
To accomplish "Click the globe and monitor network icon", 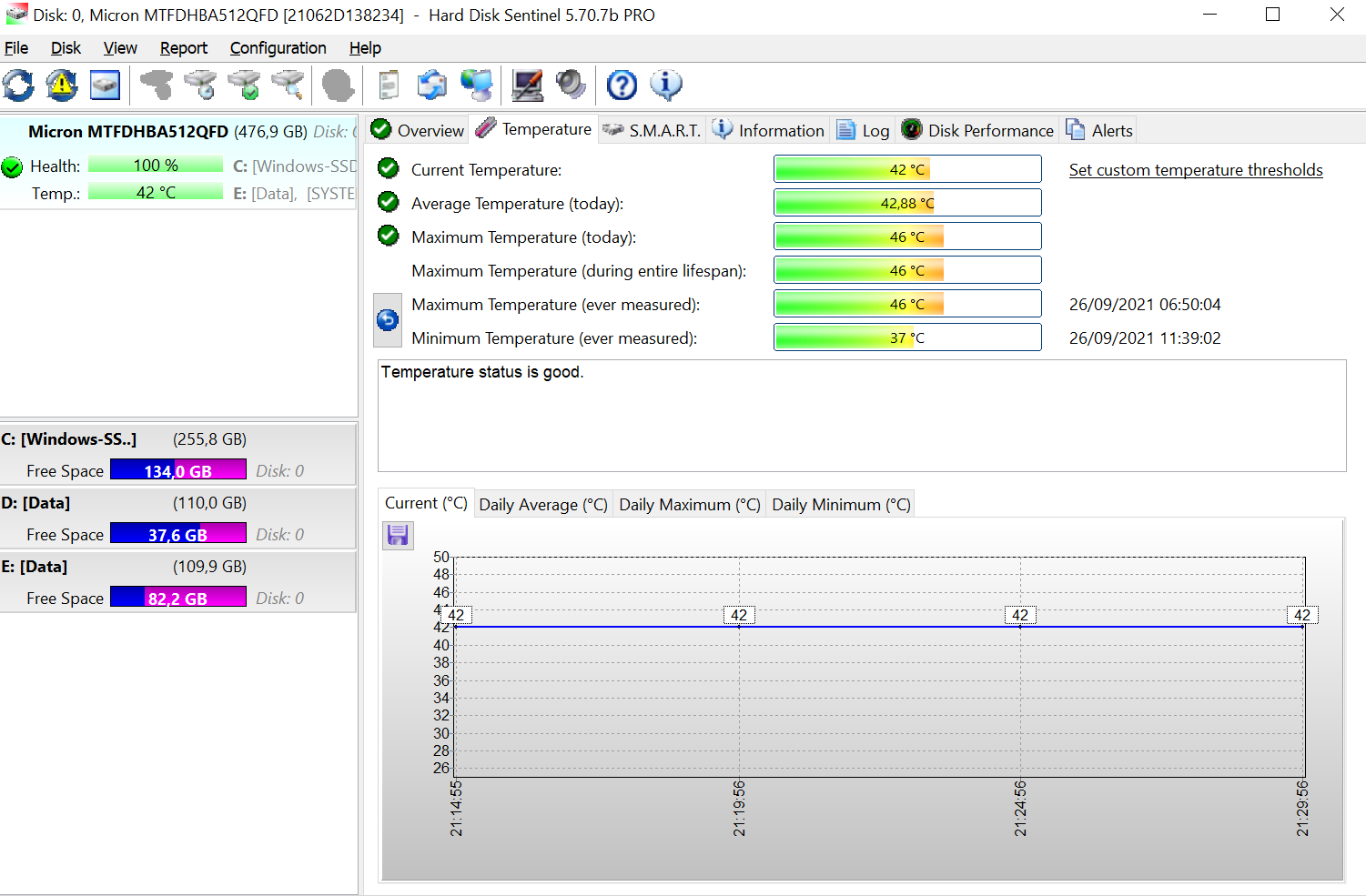I will click(x=476, y=86).
